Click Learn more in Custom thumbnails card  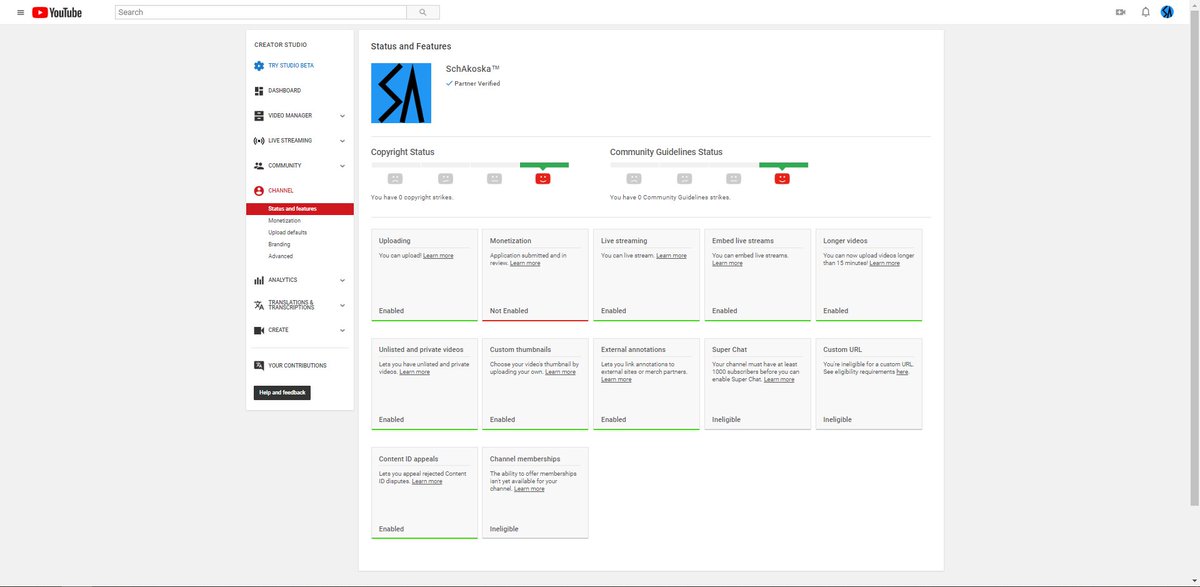point(560,372)
